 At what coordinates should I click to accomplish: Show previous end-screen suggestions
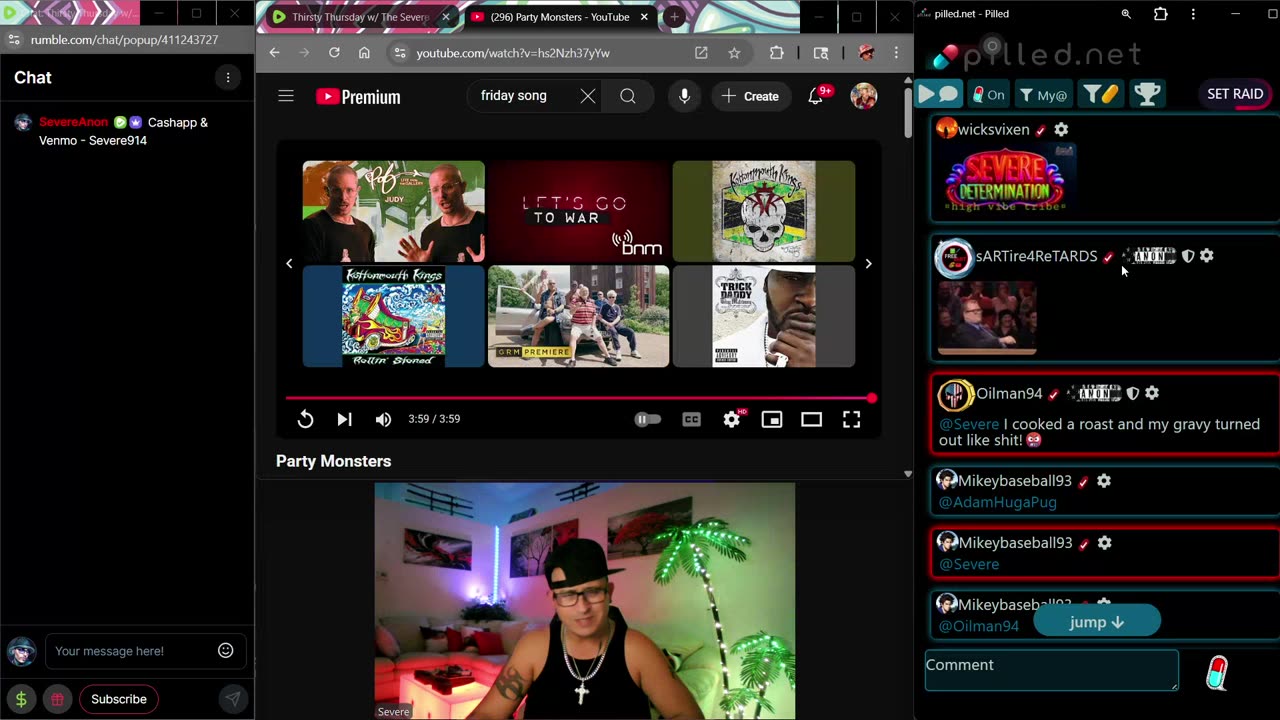289,264
